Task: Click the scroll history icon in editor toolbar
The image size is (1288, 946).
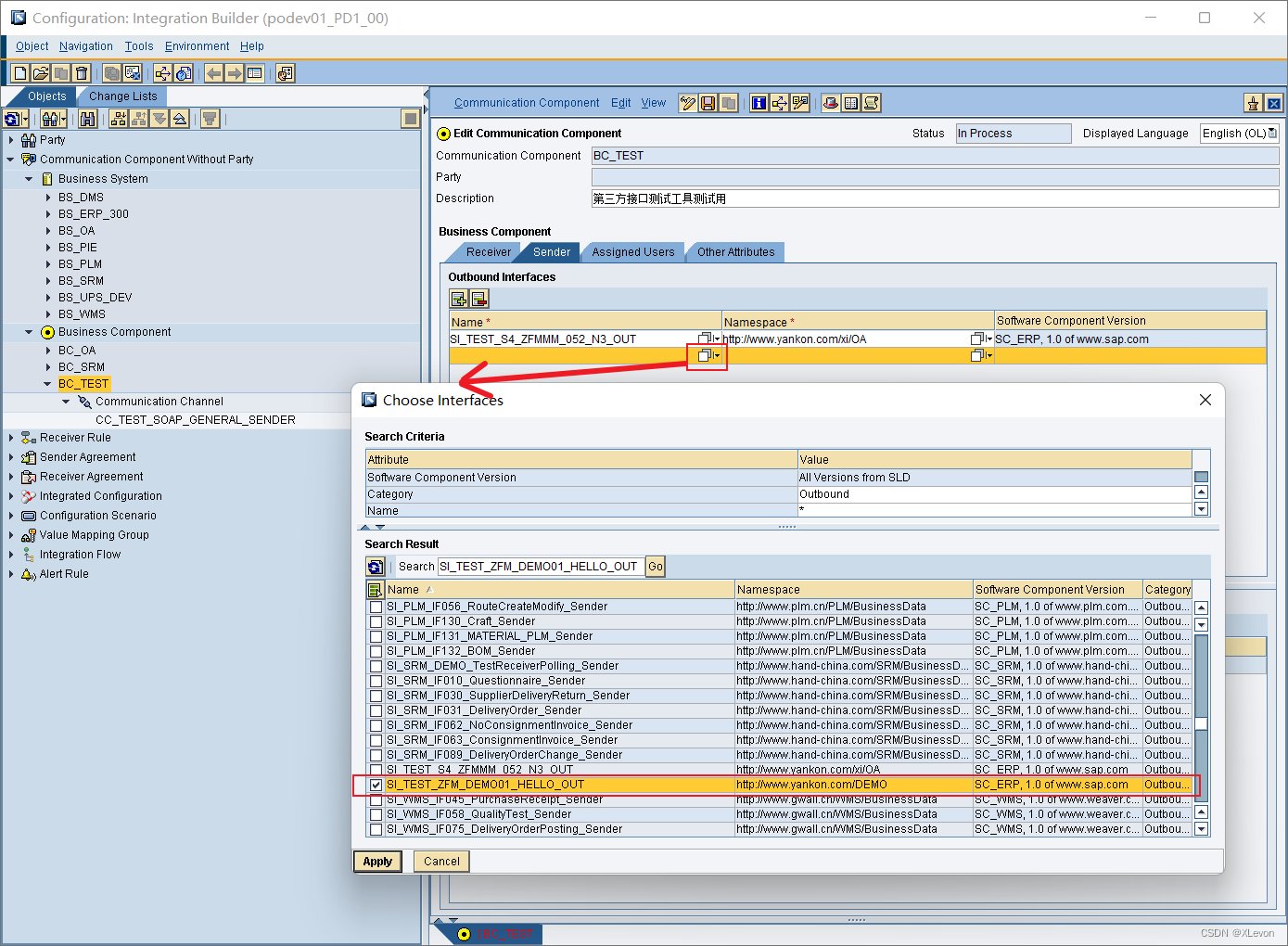Action: tap(872, 103)
